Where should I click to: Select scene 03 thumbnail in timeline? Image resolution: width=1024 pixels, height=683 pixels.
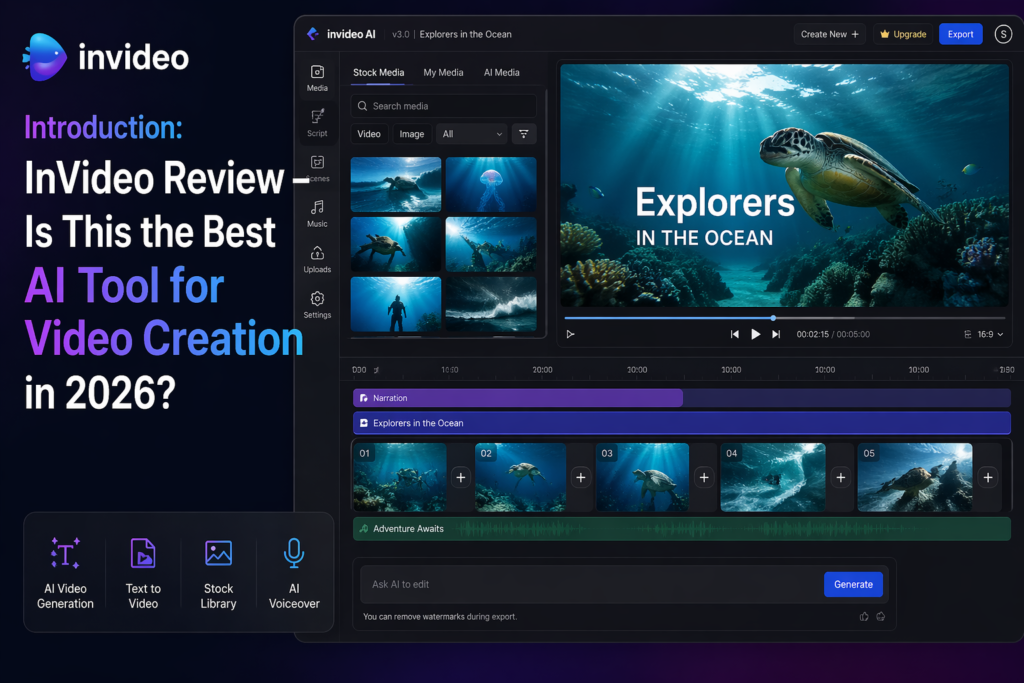pyautogui.click(x=643, y=477)
